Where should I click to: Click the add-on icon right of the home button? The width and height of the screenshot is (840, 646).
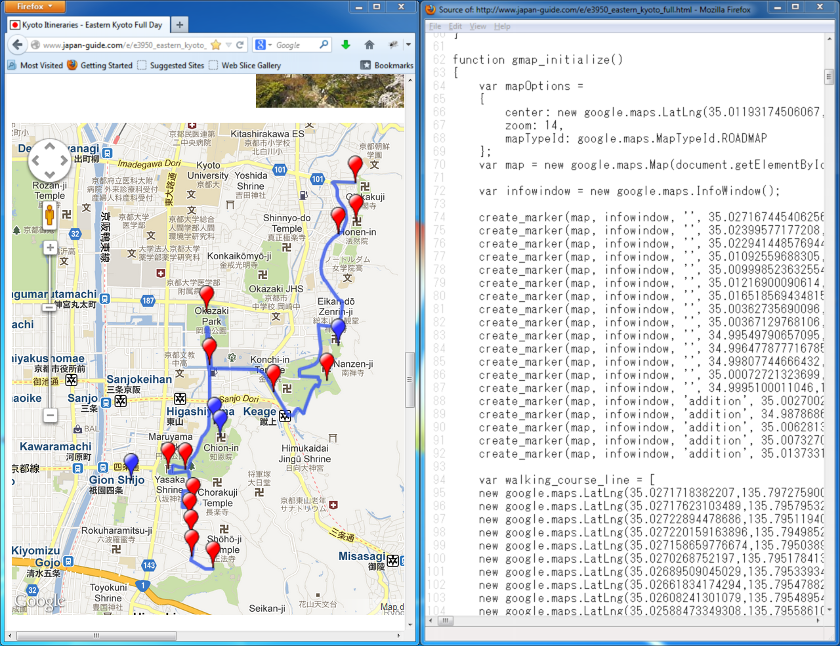(393, 45)
